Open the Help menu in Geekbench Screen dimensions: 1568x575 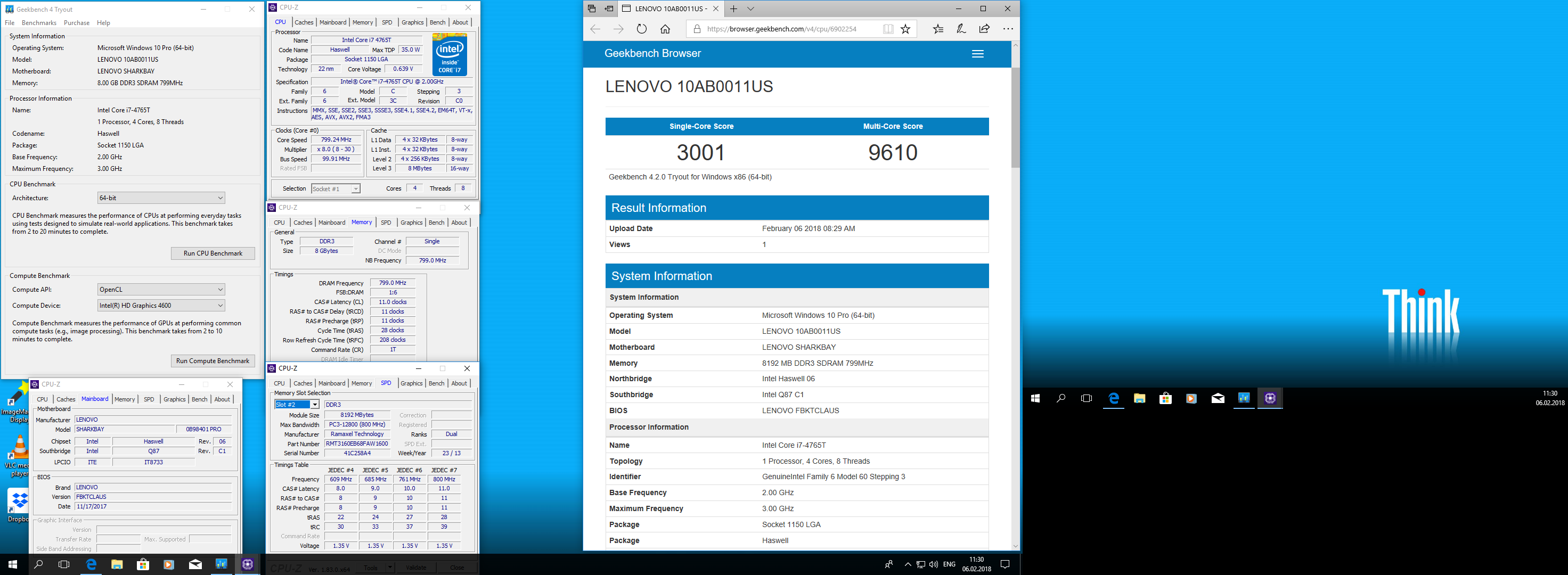(103, 22)
